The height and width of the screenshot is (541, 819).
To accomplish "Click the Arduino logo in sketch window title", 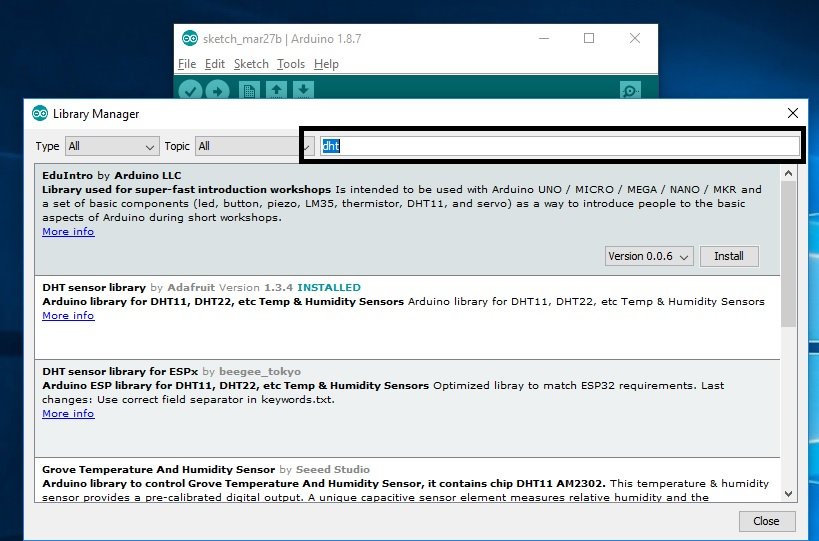I will click(x=190, y=38).
